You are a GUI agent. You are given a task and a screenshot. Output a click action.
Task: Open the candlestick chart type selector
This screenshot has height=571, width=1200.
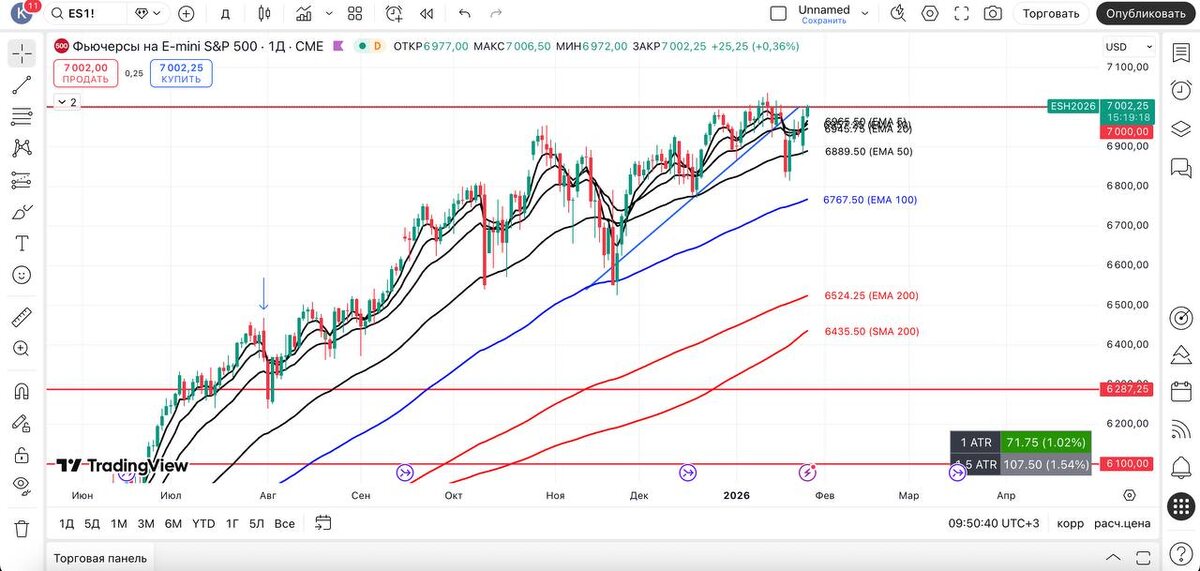(264, 13)
